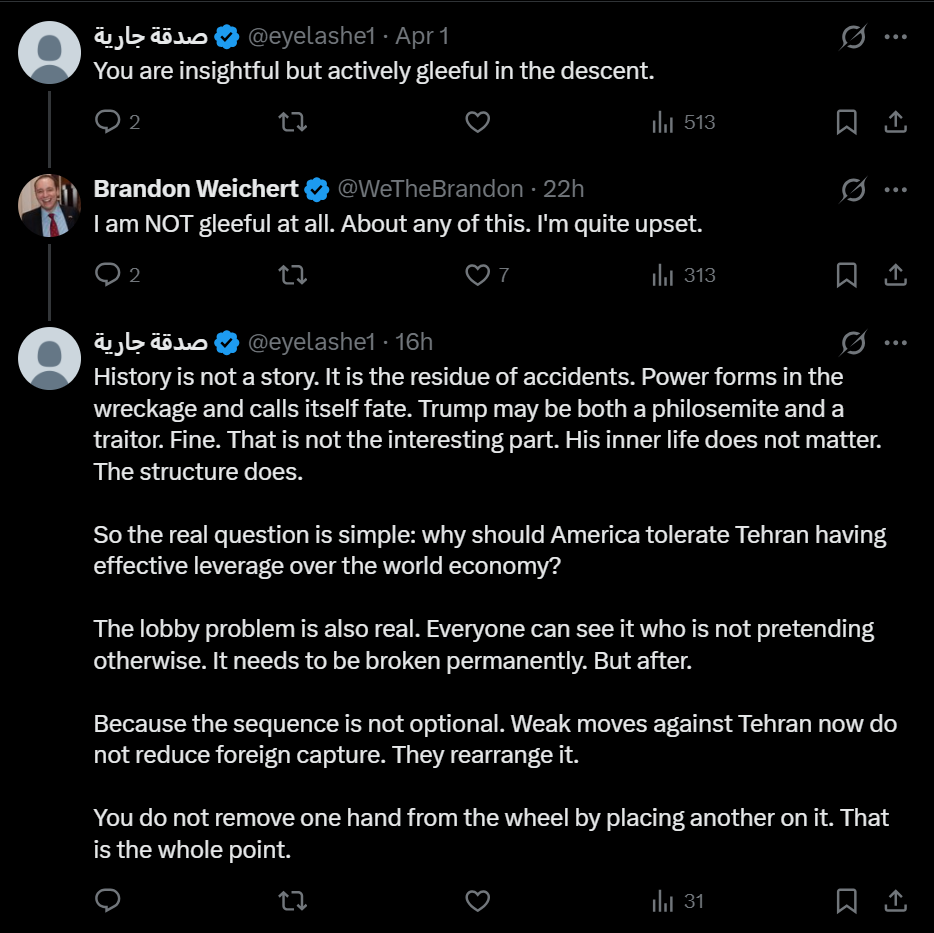The height and width of the screenshot is (933, 934).
Task: Repost the Apr 1 tweet
Action: 292,122
